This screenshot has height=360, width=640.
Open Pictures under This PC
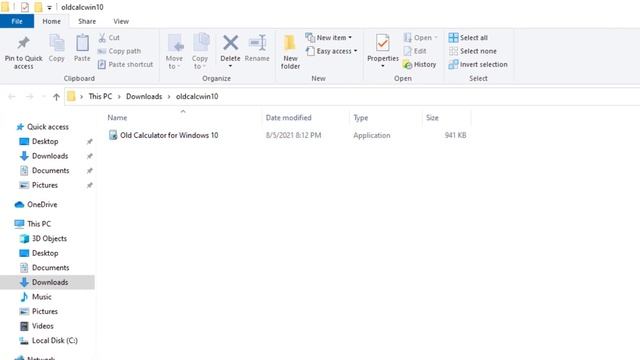45,311
